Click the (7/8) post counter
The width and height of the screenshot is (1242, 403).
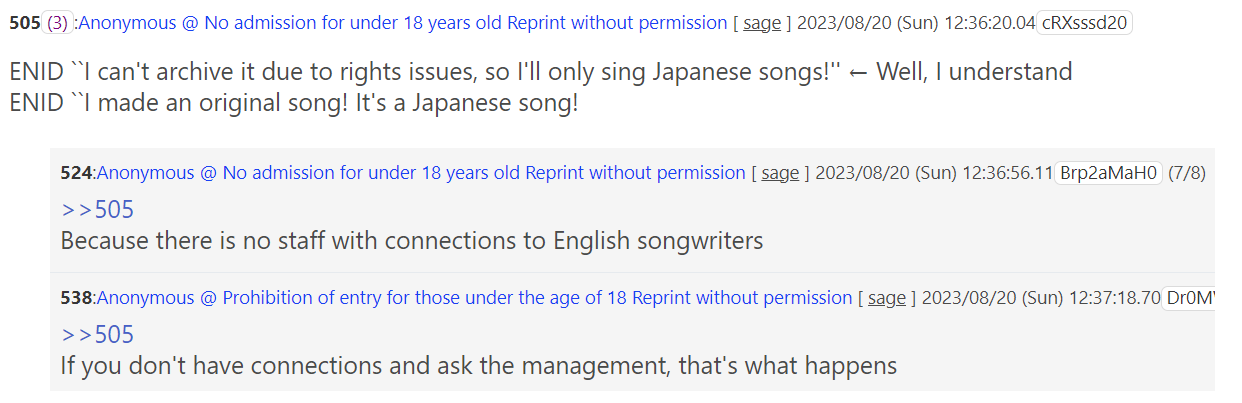point(1187,173)
